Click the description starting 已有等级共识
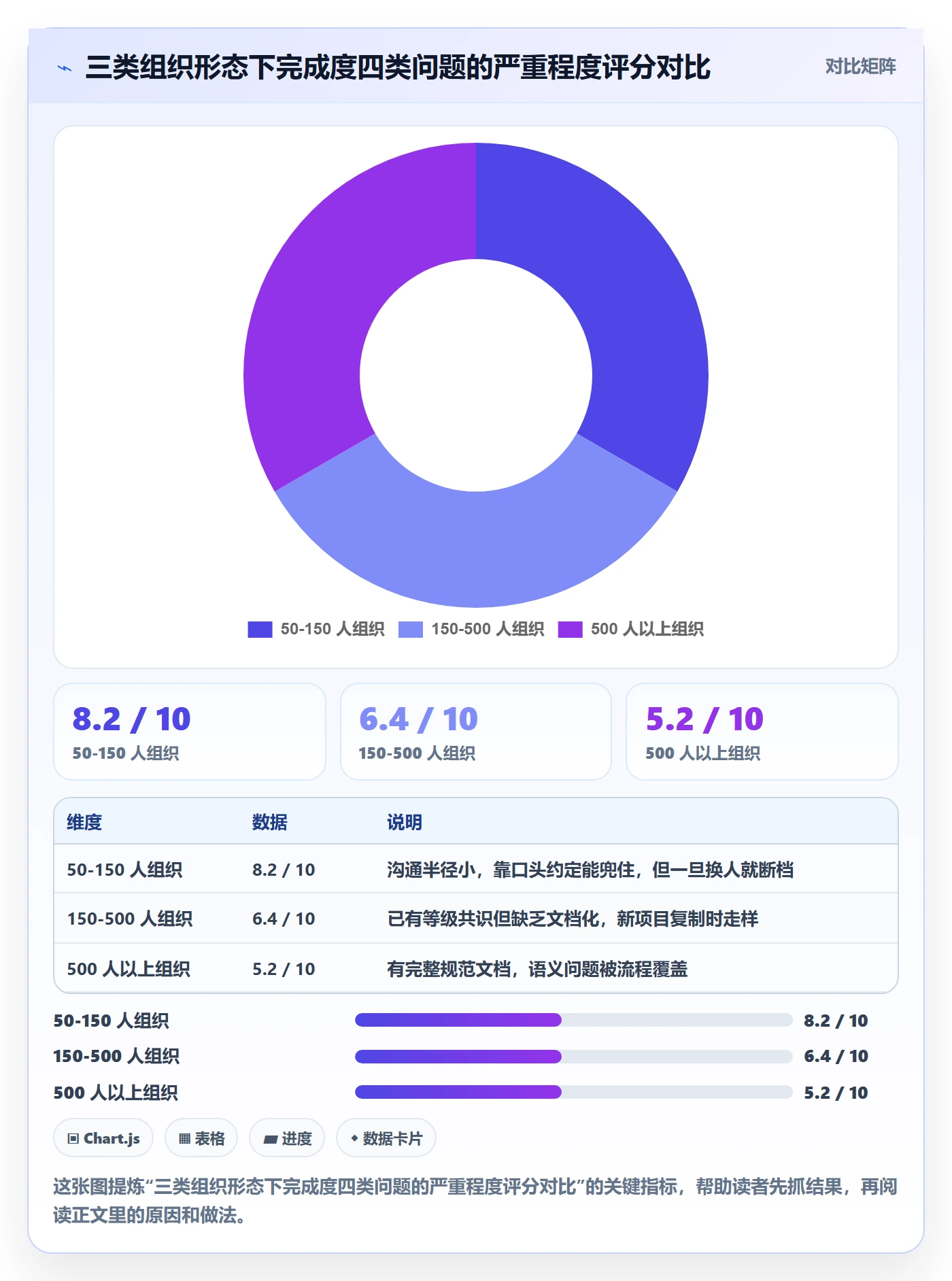This screenshot has height=1281, width=952. click(573, 919)
